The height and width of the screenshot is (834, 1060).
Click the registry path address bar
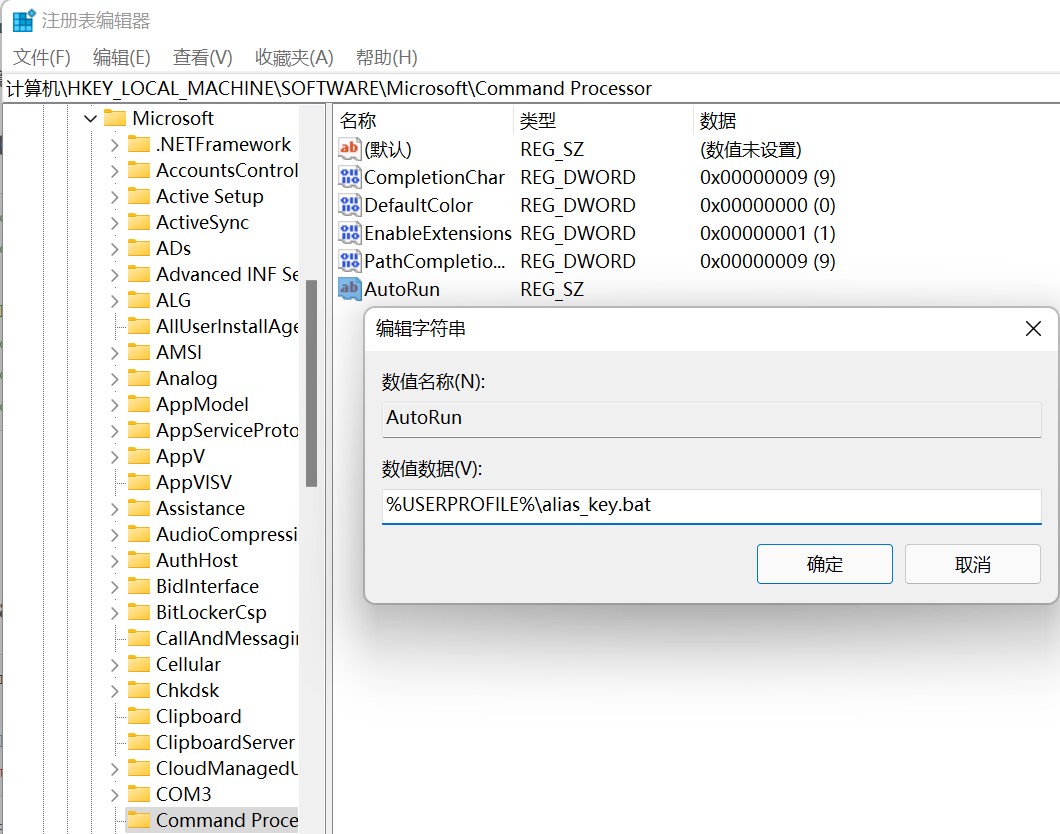pos(531,89)
